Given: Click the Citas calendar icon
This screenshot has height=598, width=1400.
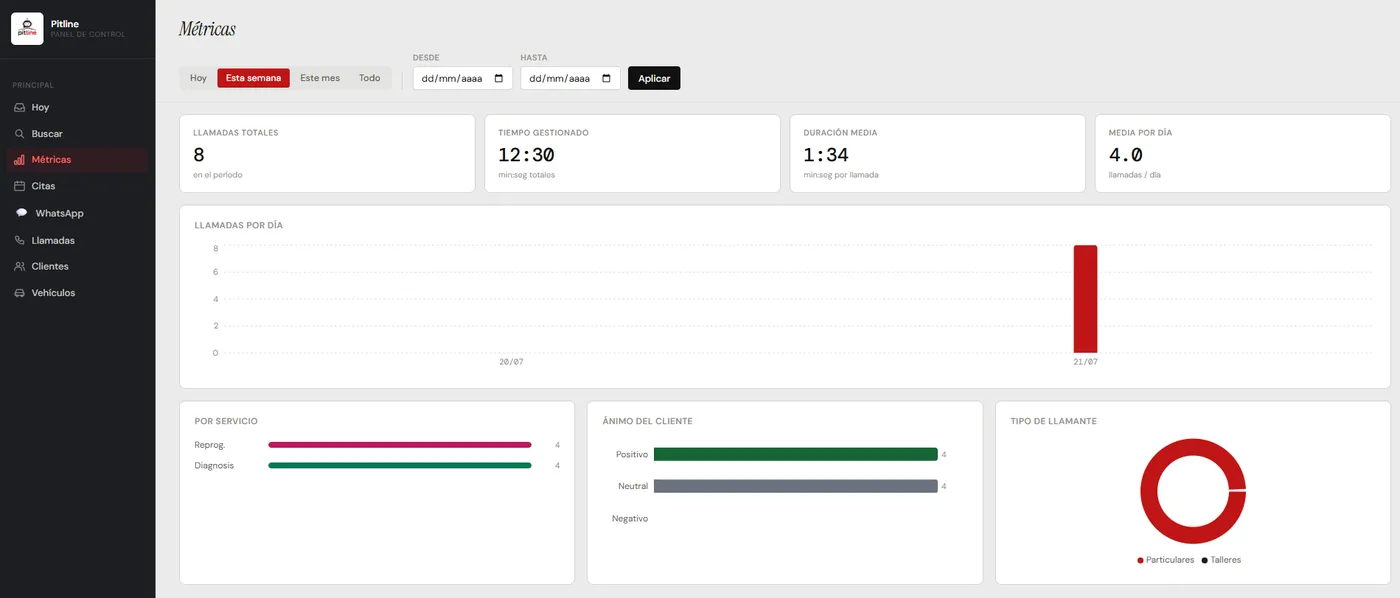Looking at the screenshot, I should point(20,186).
